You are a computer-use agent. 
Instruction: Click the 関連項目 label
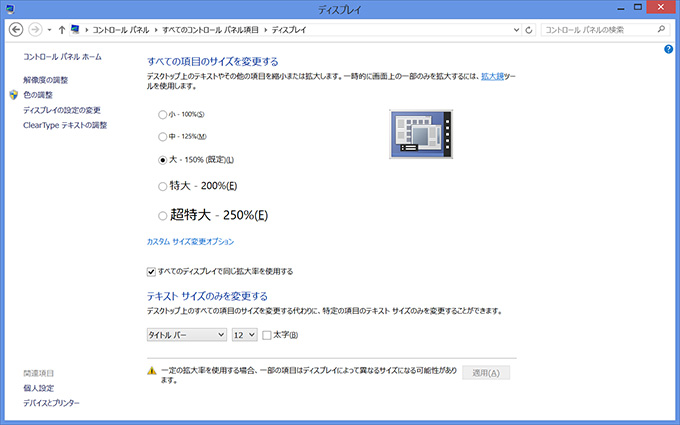(x=39, y=373)
